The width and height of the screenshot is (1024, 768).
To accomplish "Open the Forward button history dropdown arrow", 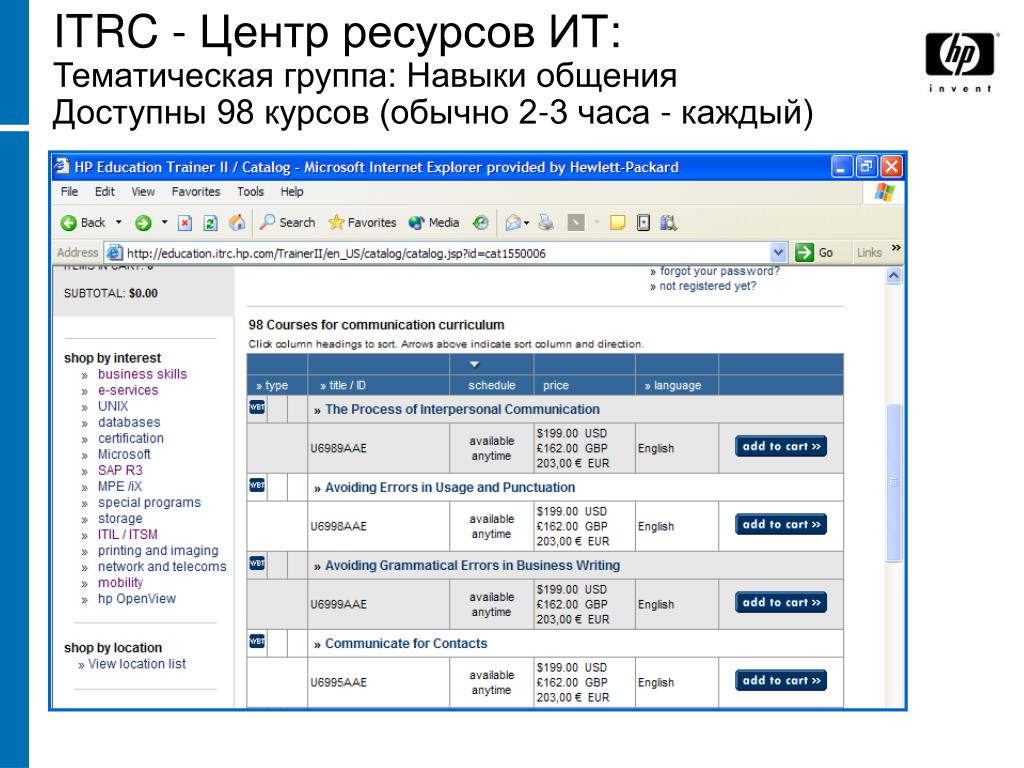I will point(165,223).
